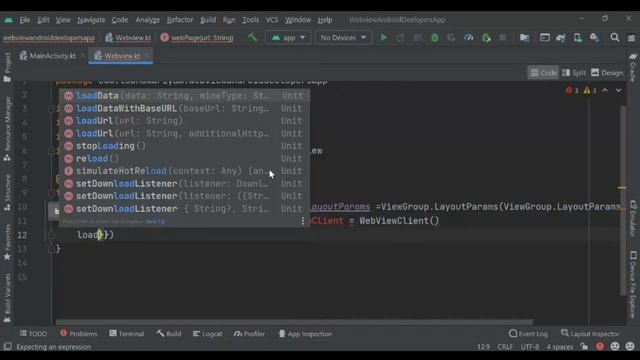Open the TODO tool window
Screen dimensions: 640x360
[33, 333]
